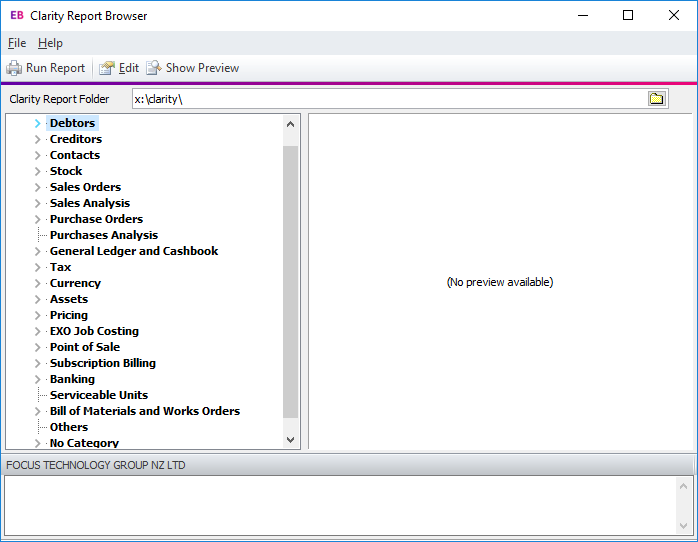This screenshot has height=542, width=698.
Task: Select the Assets tree item
Action: tap(69, 299)
